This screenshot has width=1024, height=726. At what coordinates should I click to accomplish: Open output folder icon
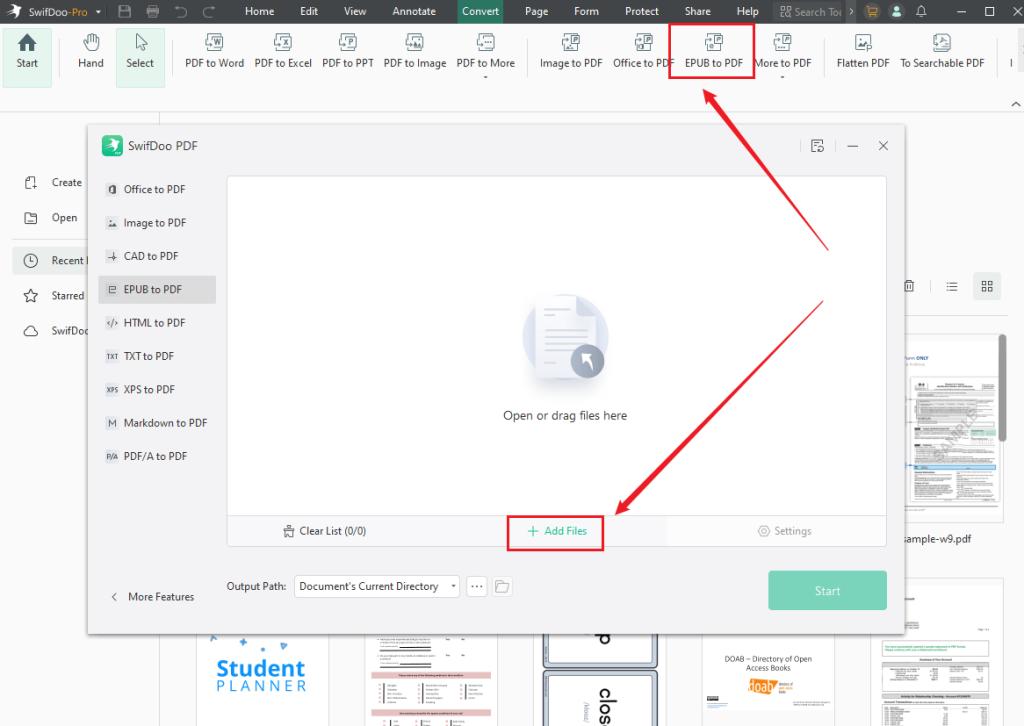(x=502, y=586)
